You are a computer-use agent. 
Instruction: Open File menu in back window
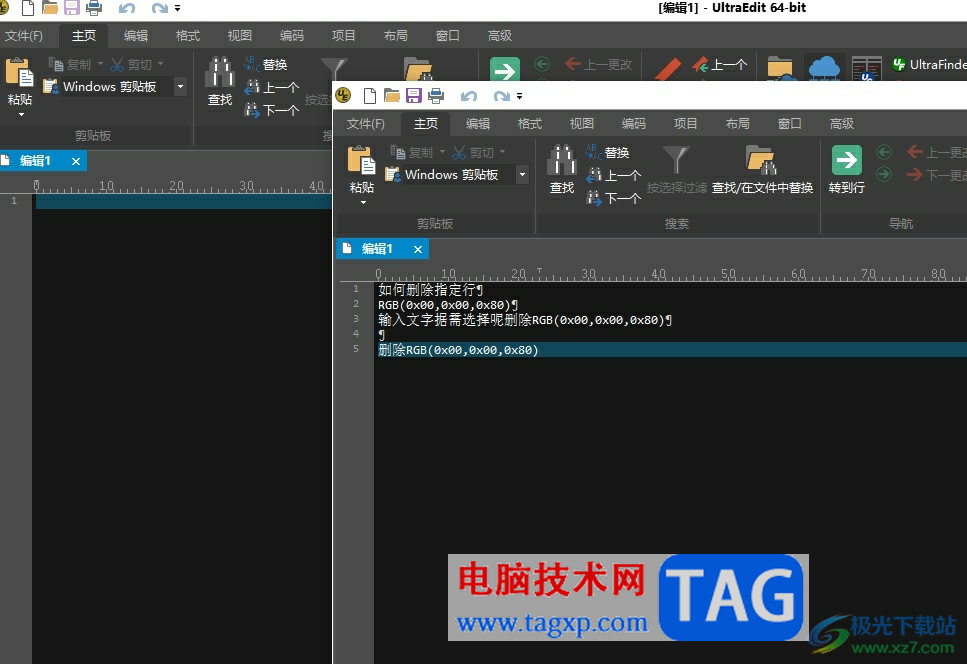pyautogui.click(x=23, y=35)
